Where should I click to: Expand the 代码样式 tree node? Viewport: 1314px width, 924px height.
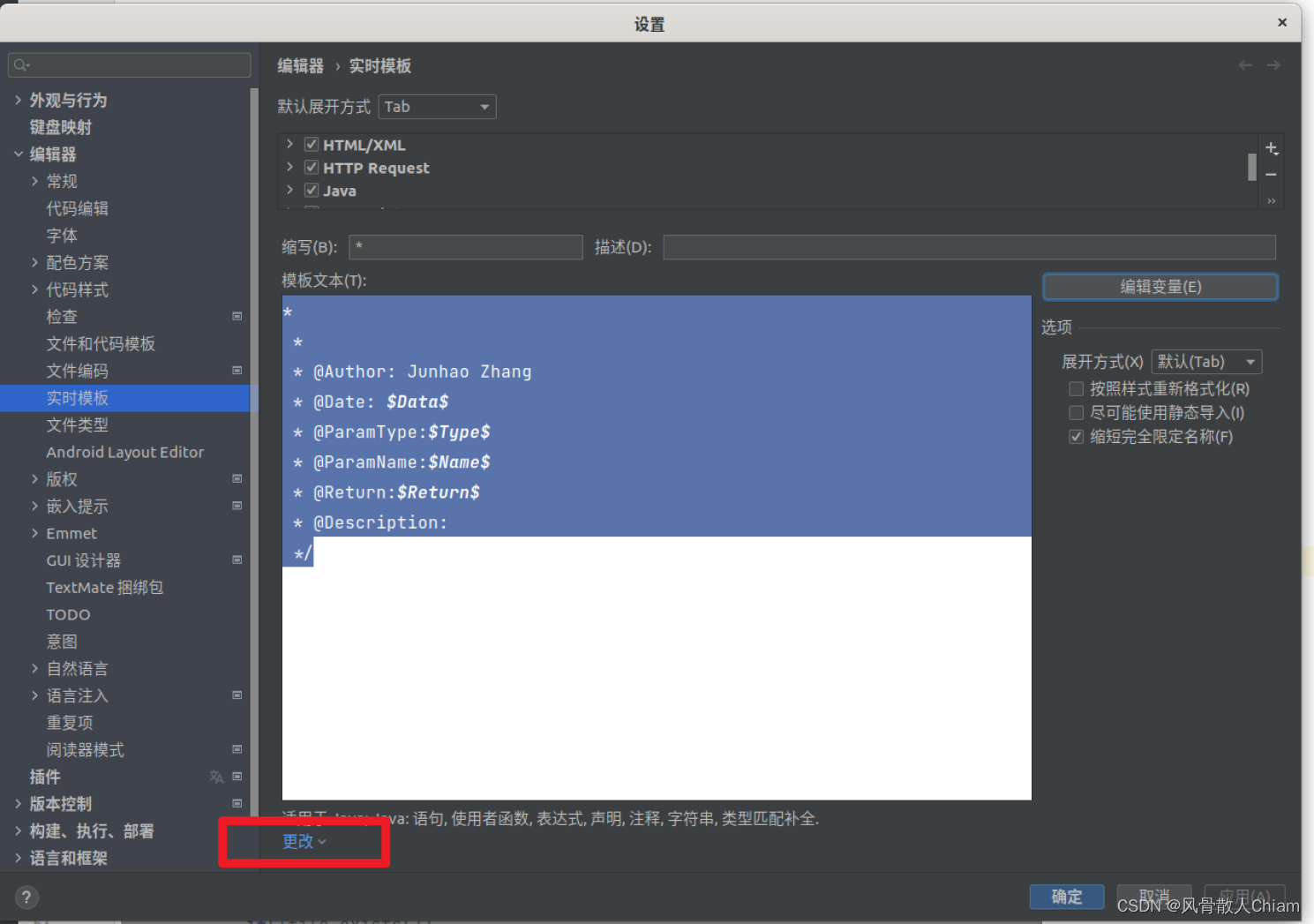34,289
